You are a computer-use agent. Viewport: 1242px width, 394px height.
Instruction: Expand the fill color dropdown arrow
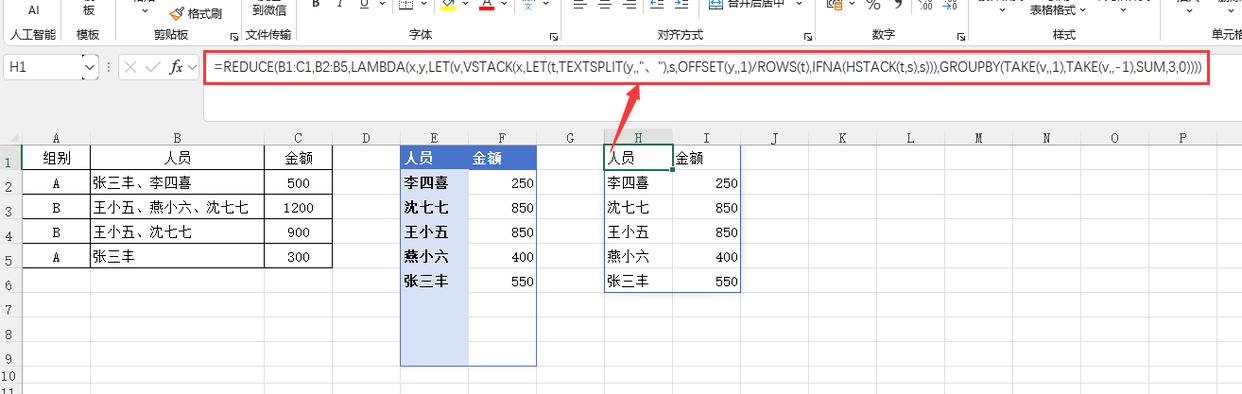pos(465,4)
